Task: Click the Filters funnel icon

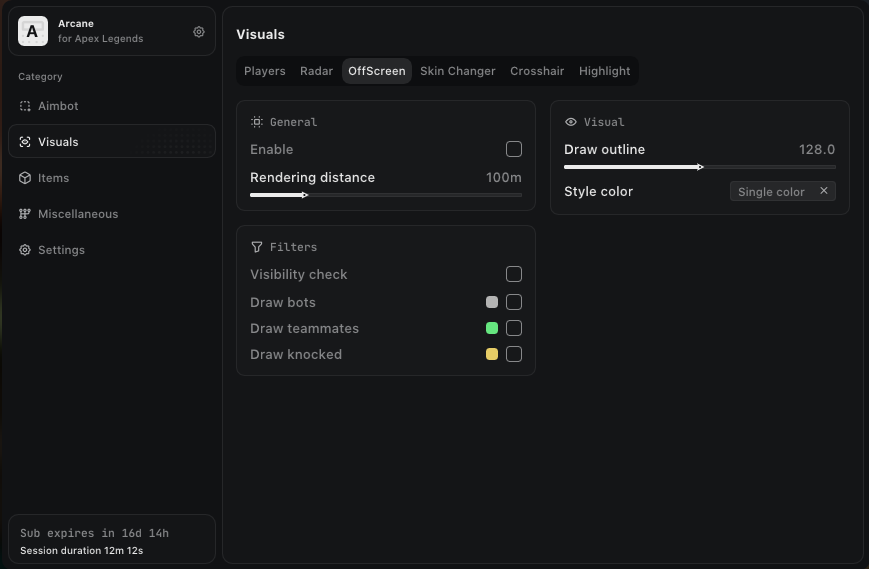Action: (x=257, y=247)
